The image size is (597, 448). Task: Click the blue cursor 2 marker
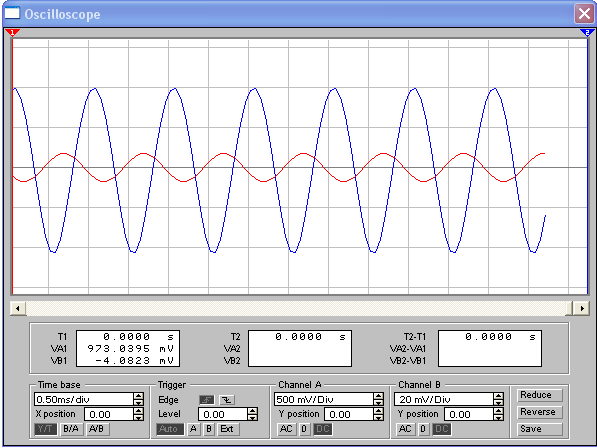click(587, 33)
